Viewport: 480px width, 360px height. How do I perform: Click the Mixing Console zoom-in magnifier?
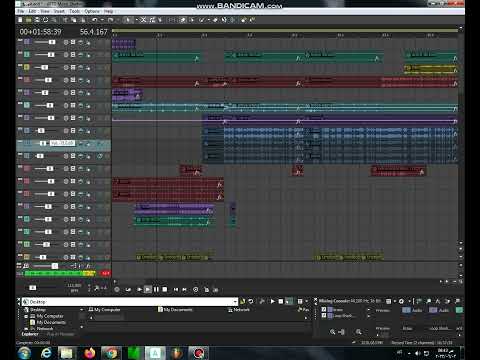click(x=332, y=332)
